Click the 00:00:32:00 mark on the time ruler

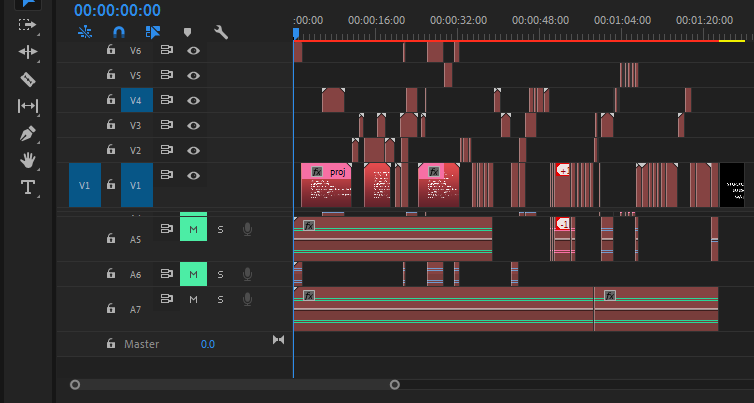(458, 20)
